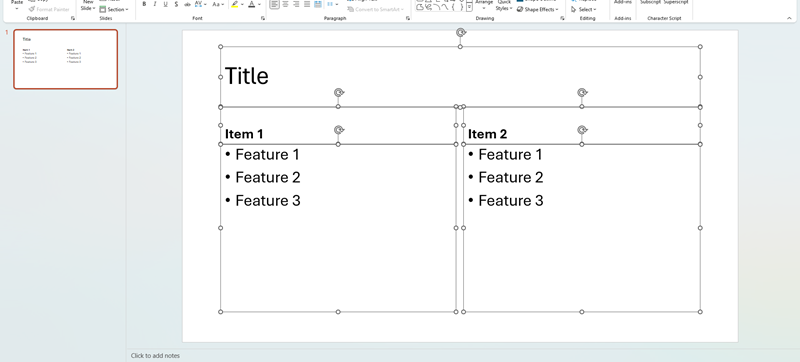The width and height of the screenshot is (800, 362).
Task: Click Format Painter
Action: coord(49,9)
